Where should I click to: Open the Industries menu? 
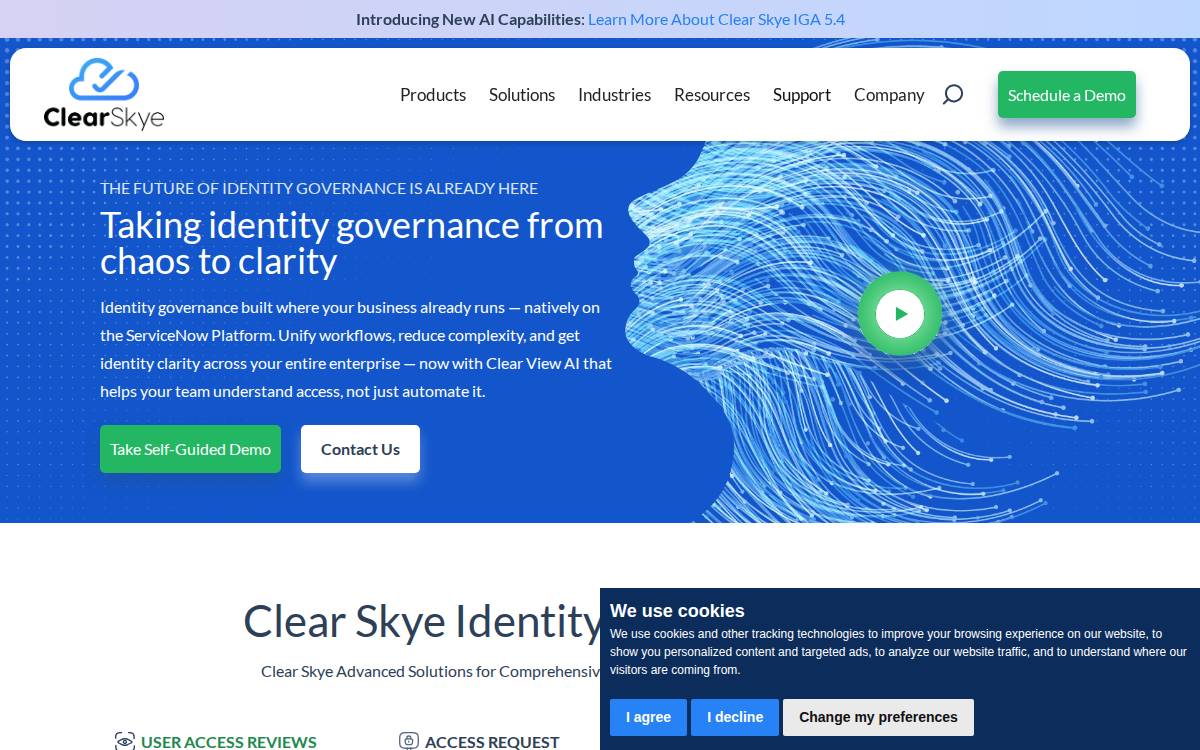pos(614,94)
